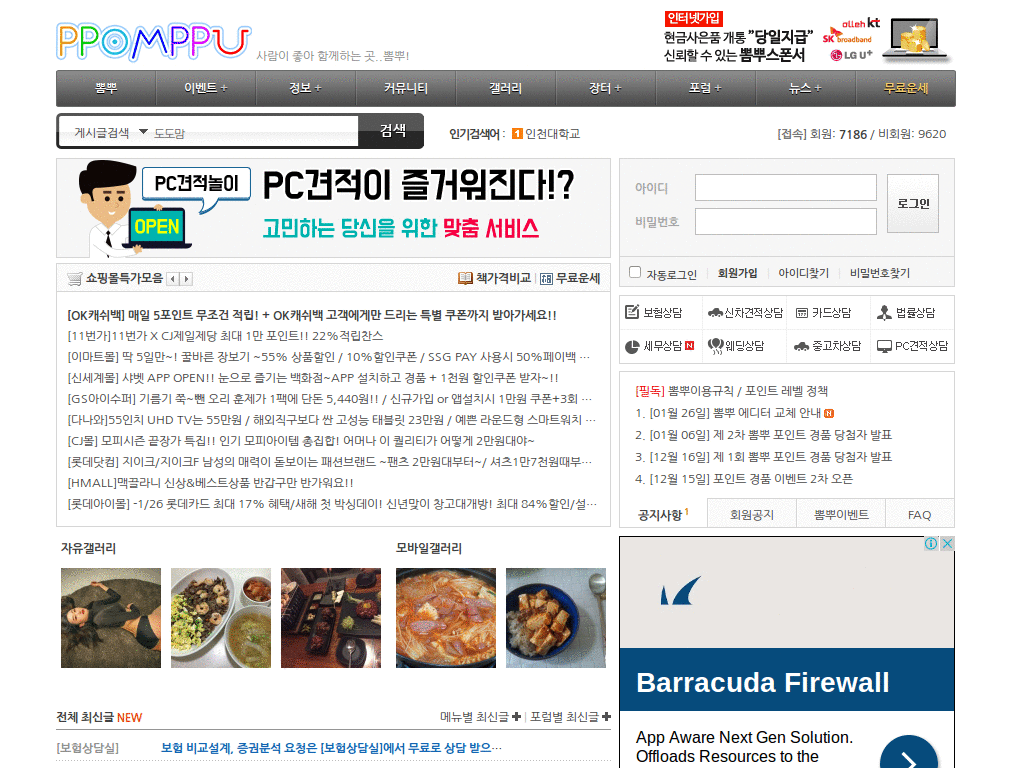Open 자유갤러리 thumbnail of dark restaurant table
Screen dimensions: 1024x768
click(331, 618)
